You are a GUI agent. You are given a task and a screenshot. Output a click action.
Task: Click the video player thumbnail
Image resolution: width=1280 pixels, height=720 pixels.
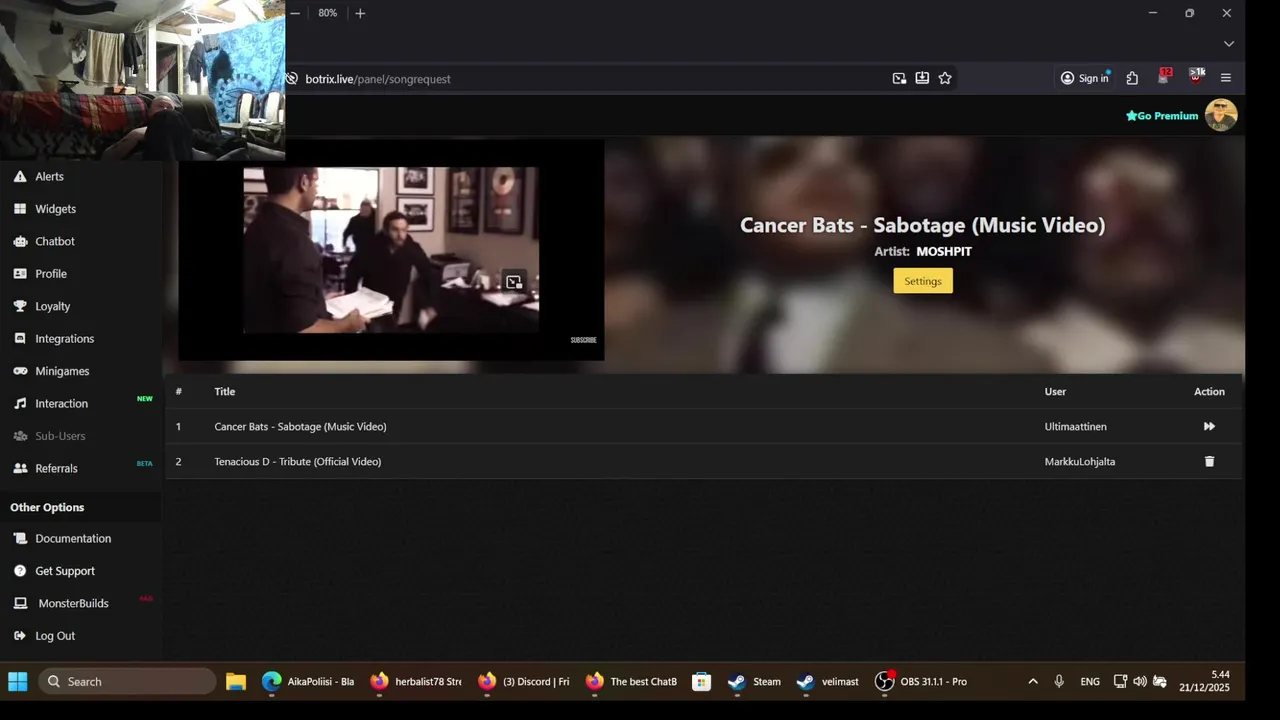click(391, 250)
